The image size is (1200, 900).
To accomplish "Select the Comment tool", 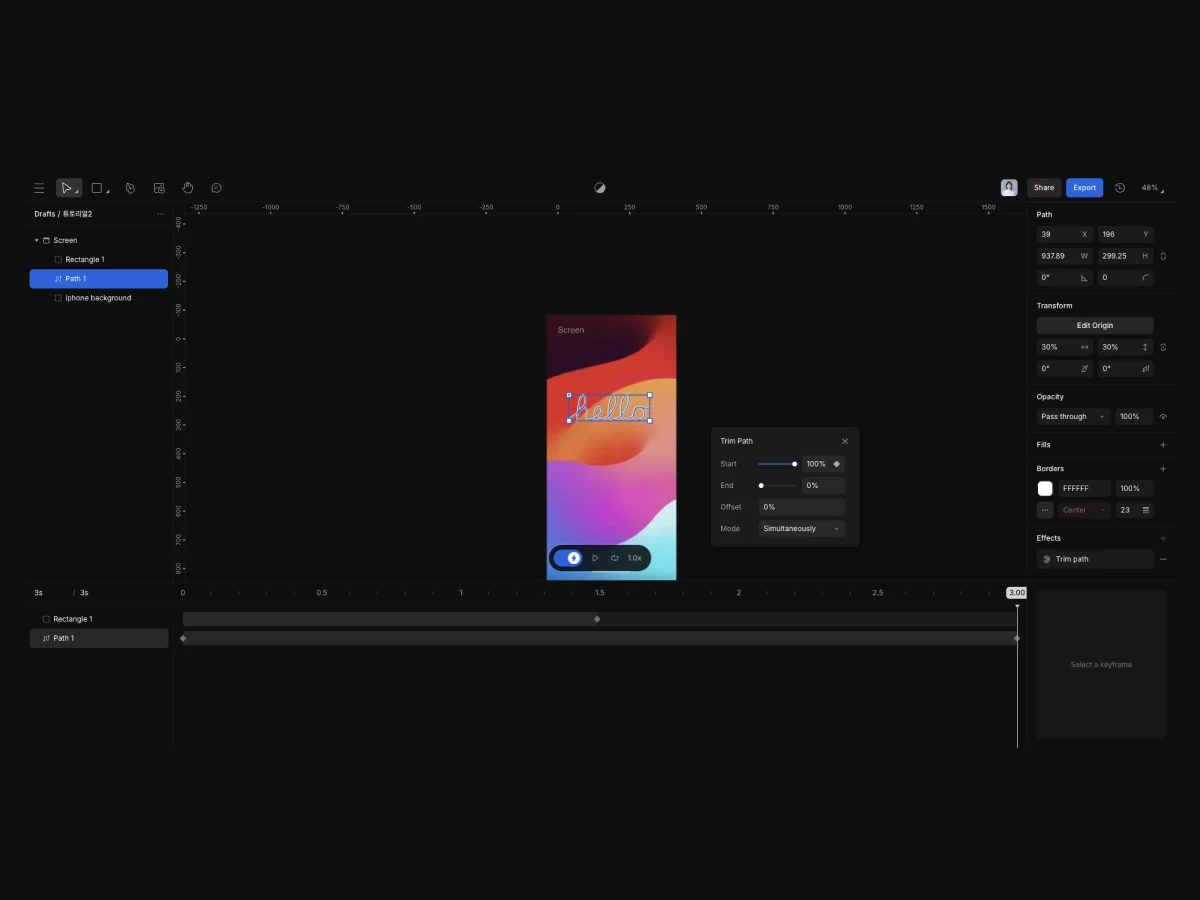I will tap(216, 188).
